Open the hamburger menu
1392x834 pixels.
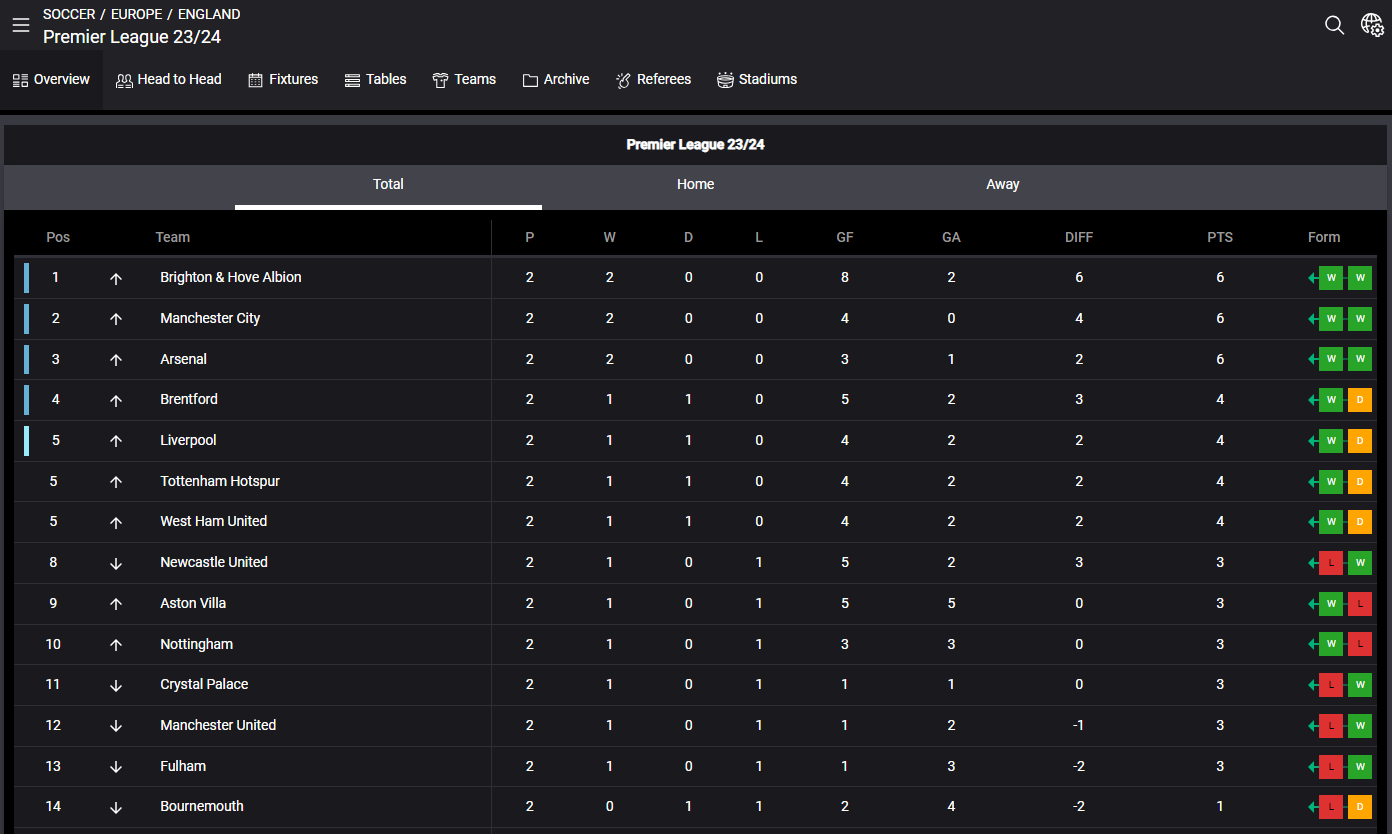(21, 25)
